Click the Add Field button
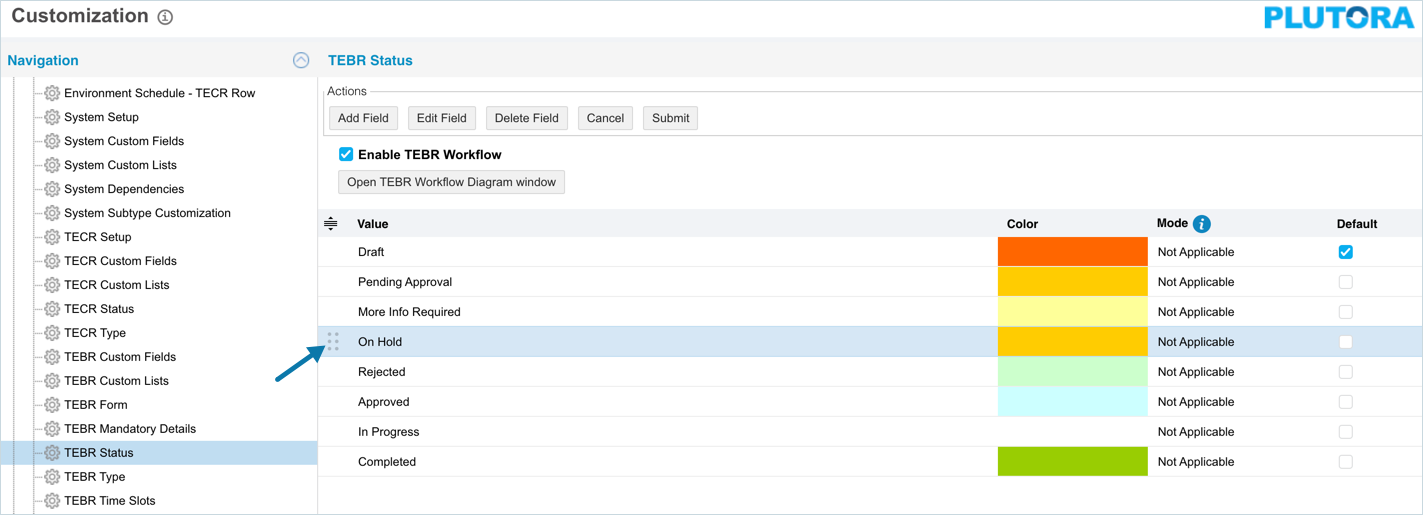Viewport: 1423px width, 515px height. pos(363,118)
